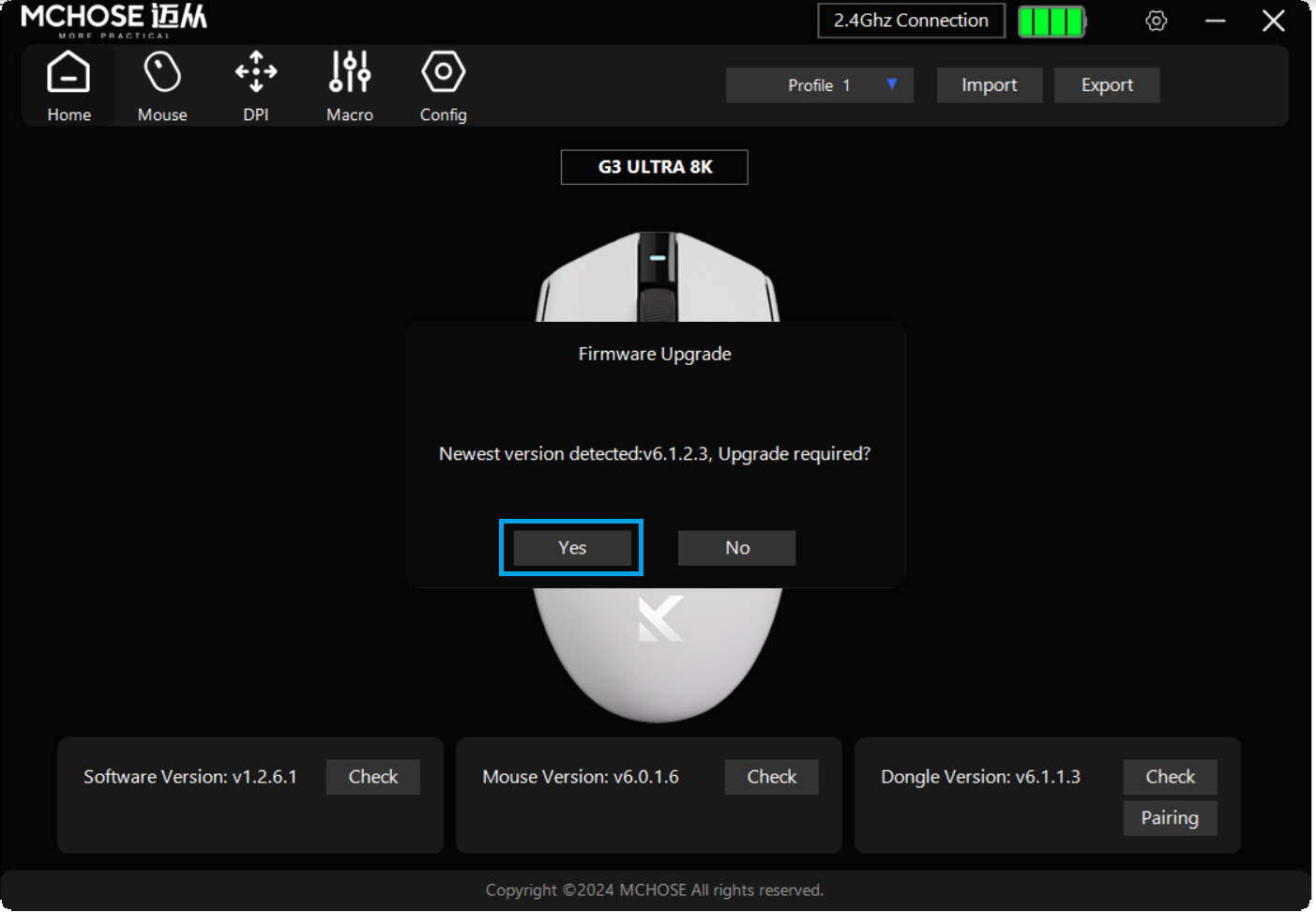Image resolution: width=1316 pixels, height=912 pixels.
Task: Click the G3 ULTRA 8K label
Action: click(x=655, y=167)
